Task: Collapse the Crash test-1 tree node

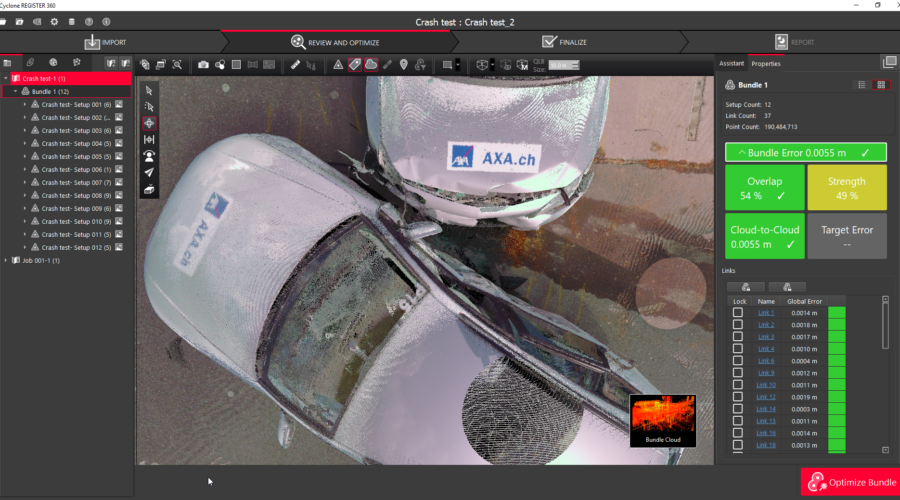Action: point(6,79)
